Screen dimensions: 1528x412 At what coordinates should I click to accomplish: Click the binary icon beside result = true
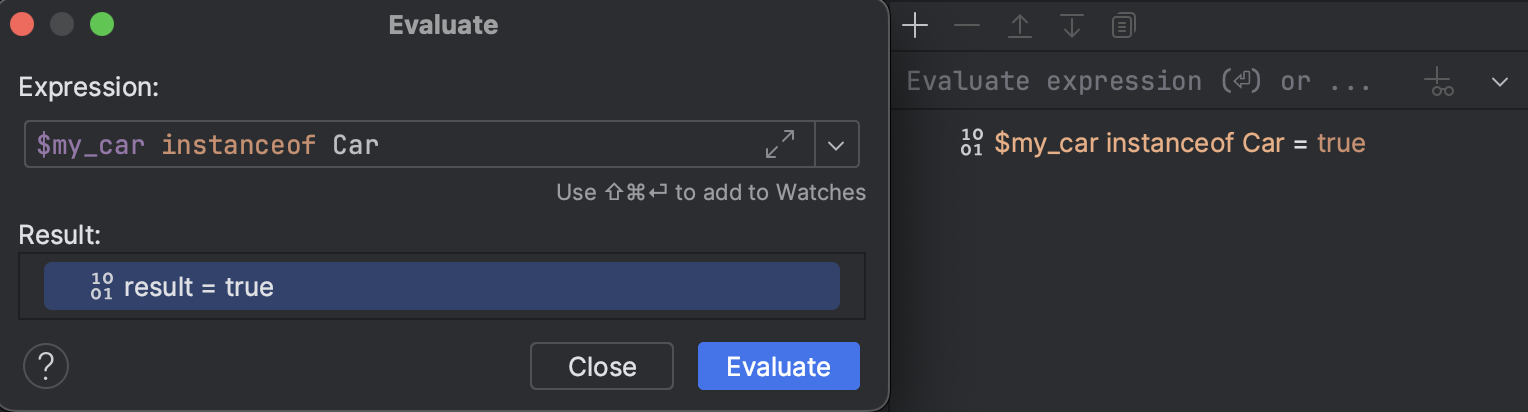[x=101, y=287]
